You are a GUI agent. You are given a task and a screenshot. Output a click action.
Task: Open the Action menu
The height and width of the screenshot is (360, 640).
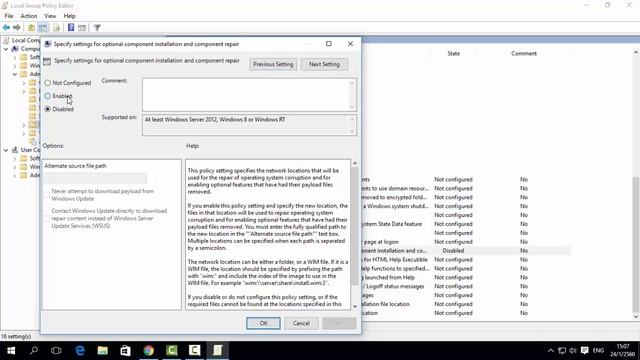pos(29,16)
